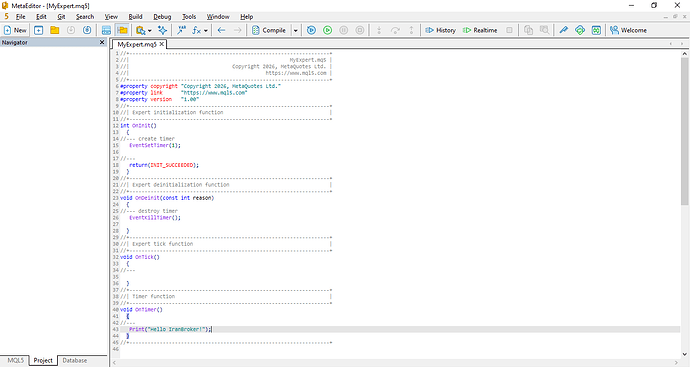Click the tab scroll right arrow
The height and width of the screenshot is (367, 690).
tap(682, 44)
